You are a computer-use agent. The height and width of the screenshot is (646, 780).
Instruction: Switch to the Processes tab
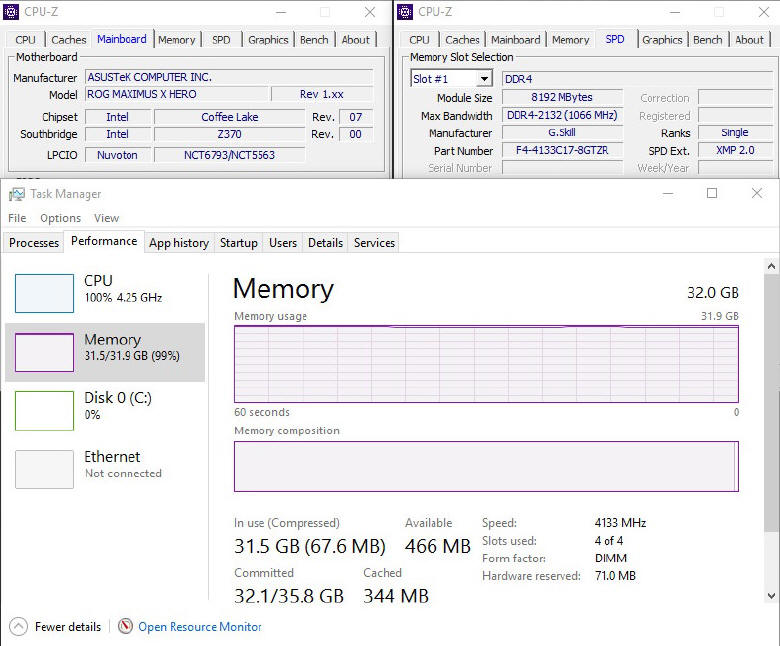34,243
